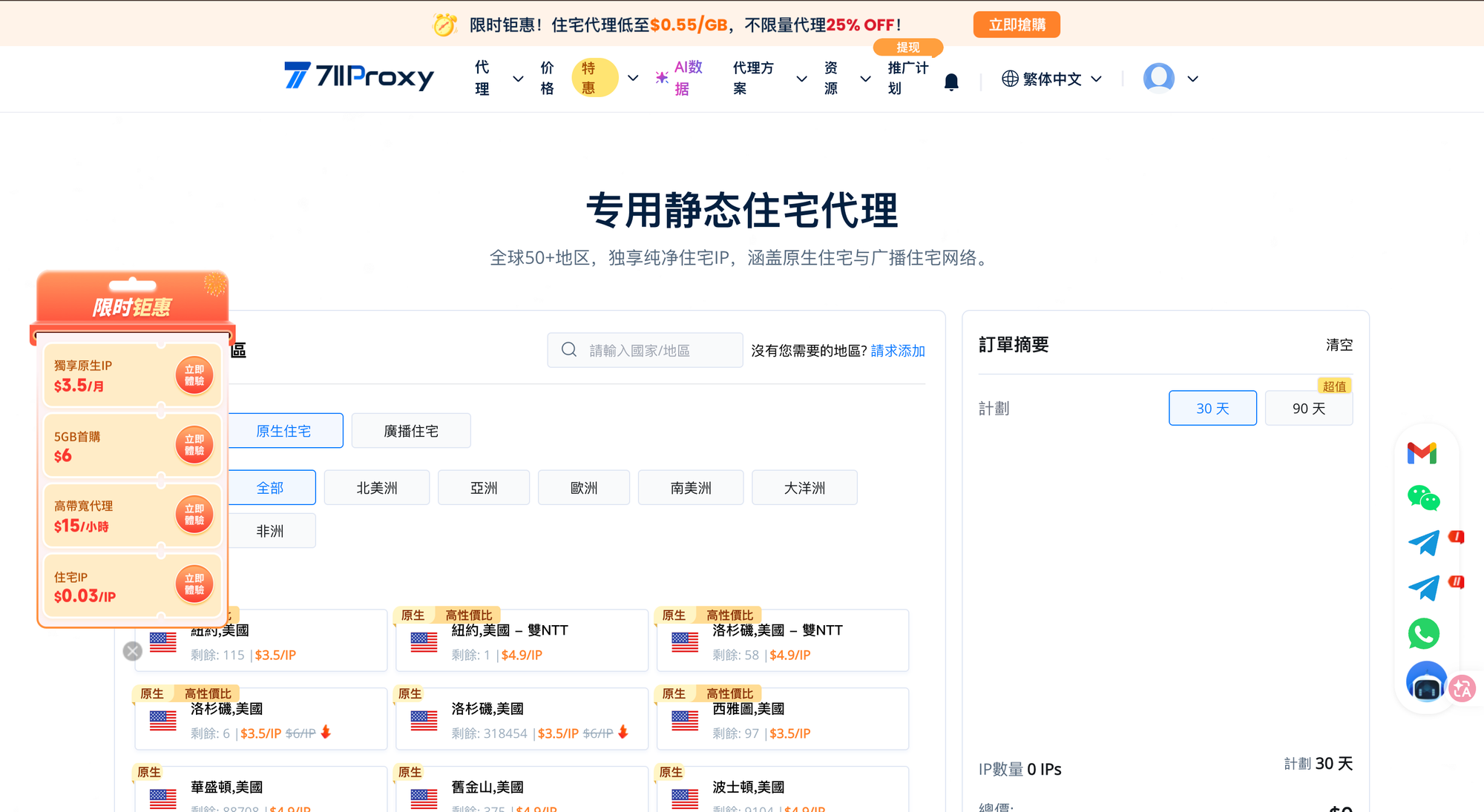1484x812 pixels.
Task: Select 洛杉磯,美國 card with 6 remaining
Action: pos(260,719)
